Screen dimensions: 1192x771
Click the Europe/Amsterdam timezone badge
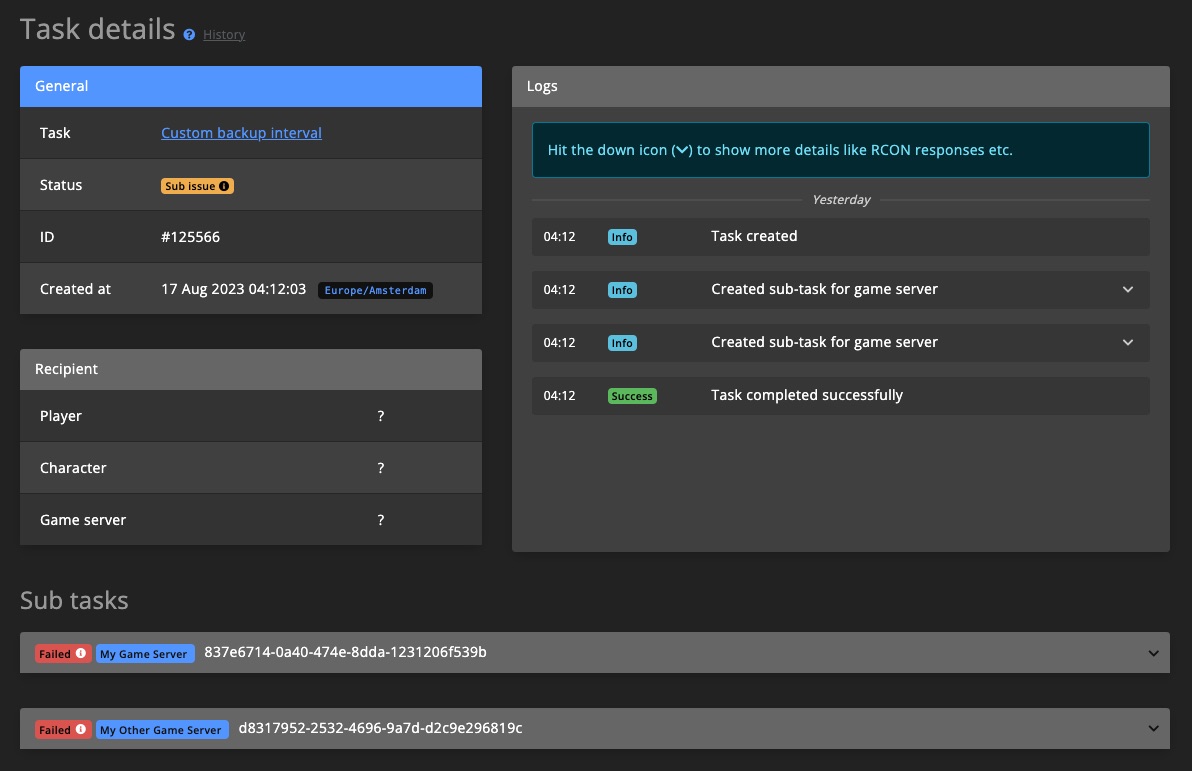(x=375, y=290)
